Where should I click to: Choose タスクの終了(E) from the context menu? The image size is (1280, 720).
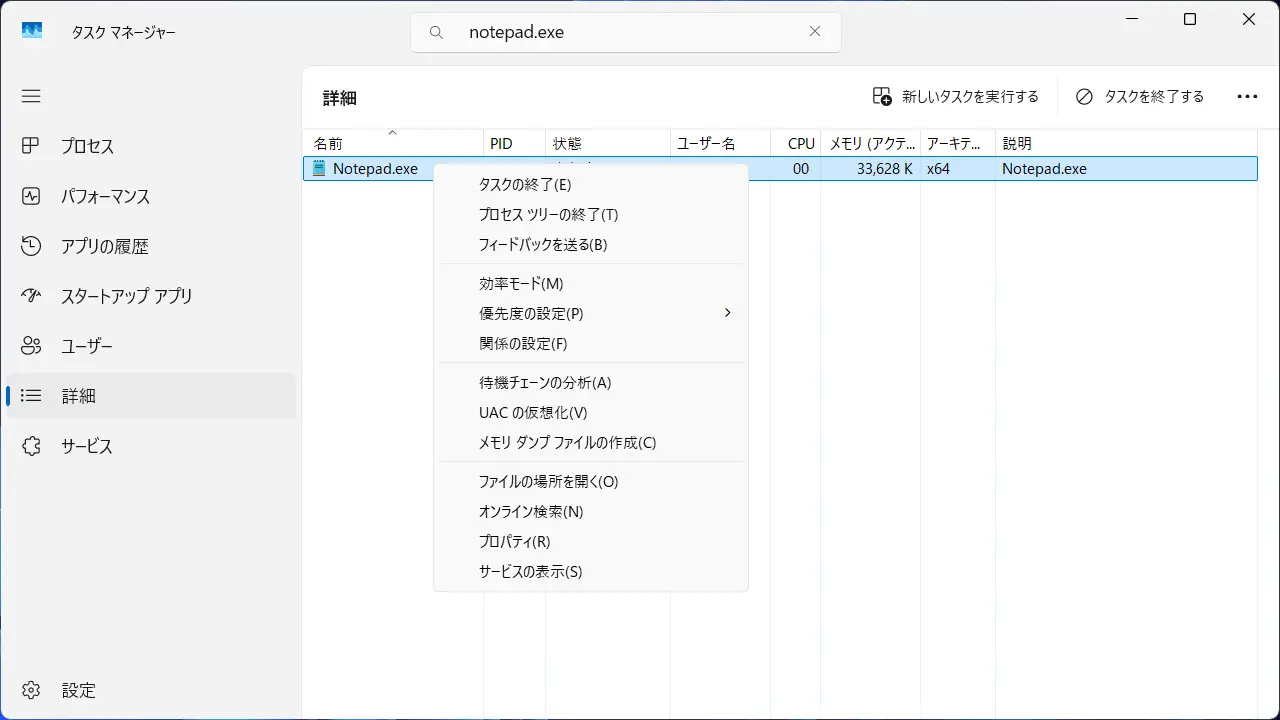(590, 184)
